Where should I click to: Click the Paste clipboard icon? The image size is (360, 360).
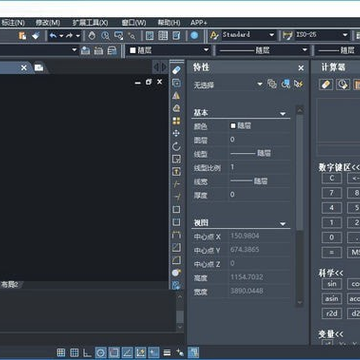pos(22,35)
